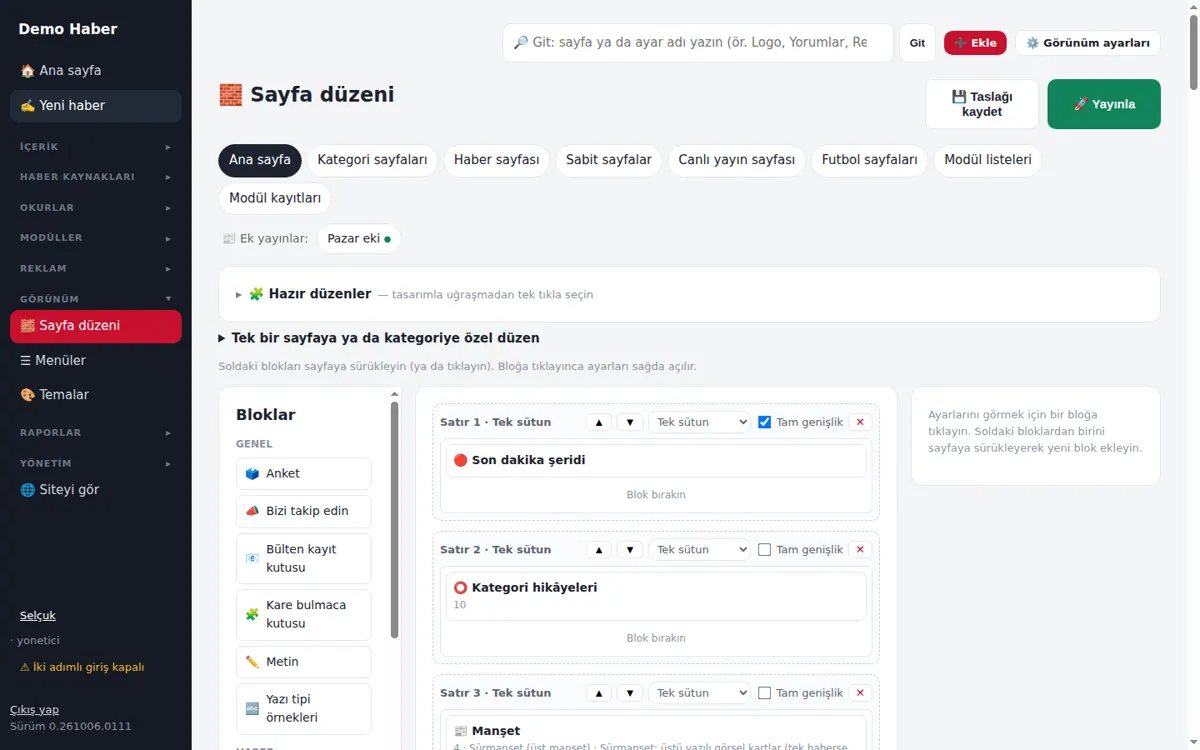The width and height of the screenshot is (1200, 750).
Task: Move Satır 1 up with the arrow
Action: (599, 422)
